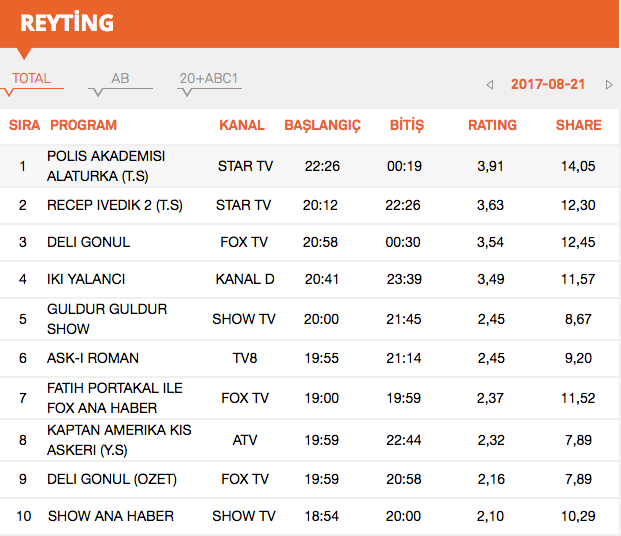
Task: Click FATIH PORTAKAL ILE FOX ANA HABER
Action: 114,398
